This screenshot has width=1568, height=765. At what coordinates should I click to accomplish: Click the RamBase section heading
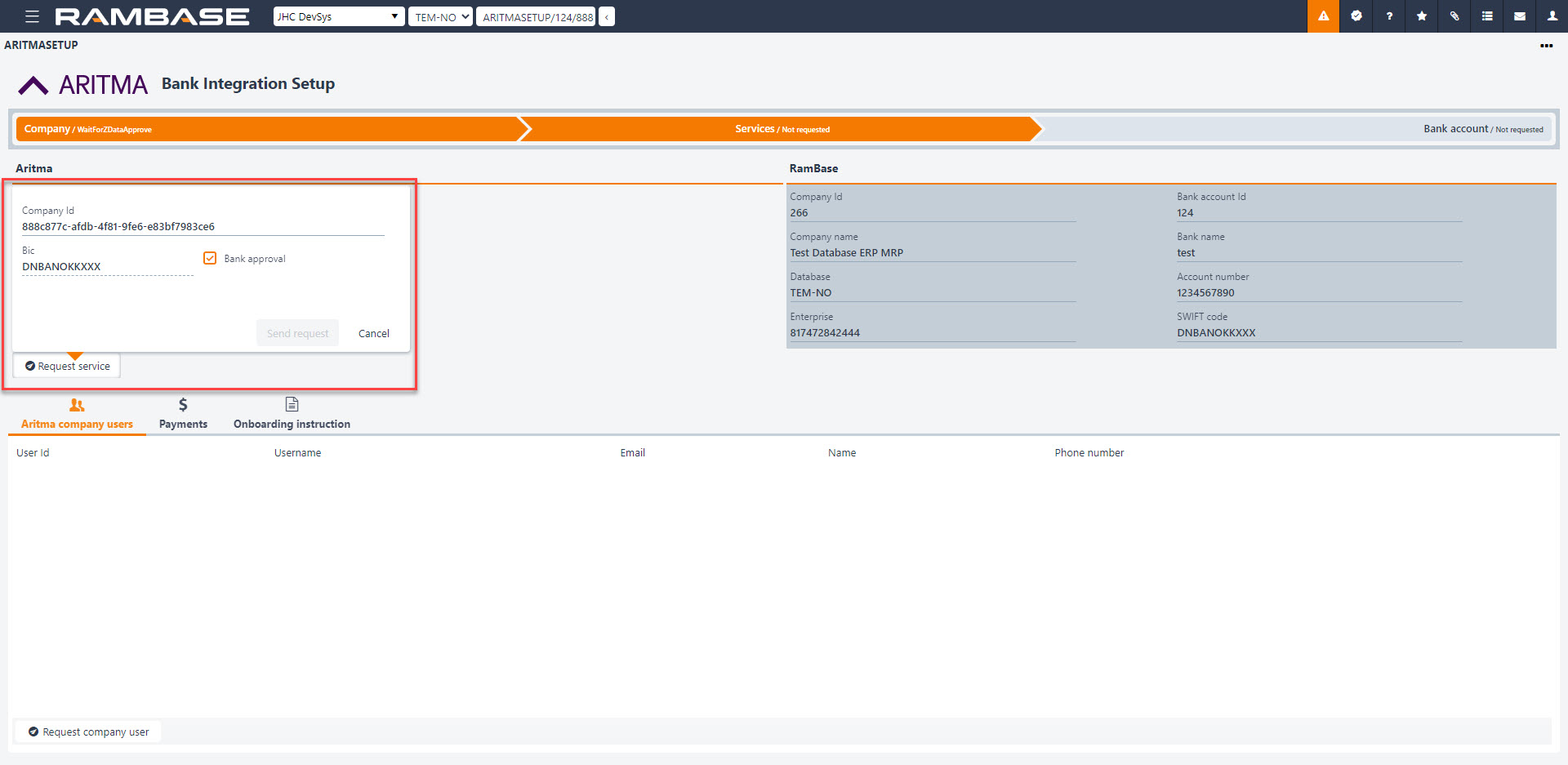click(x=813, y=168)
